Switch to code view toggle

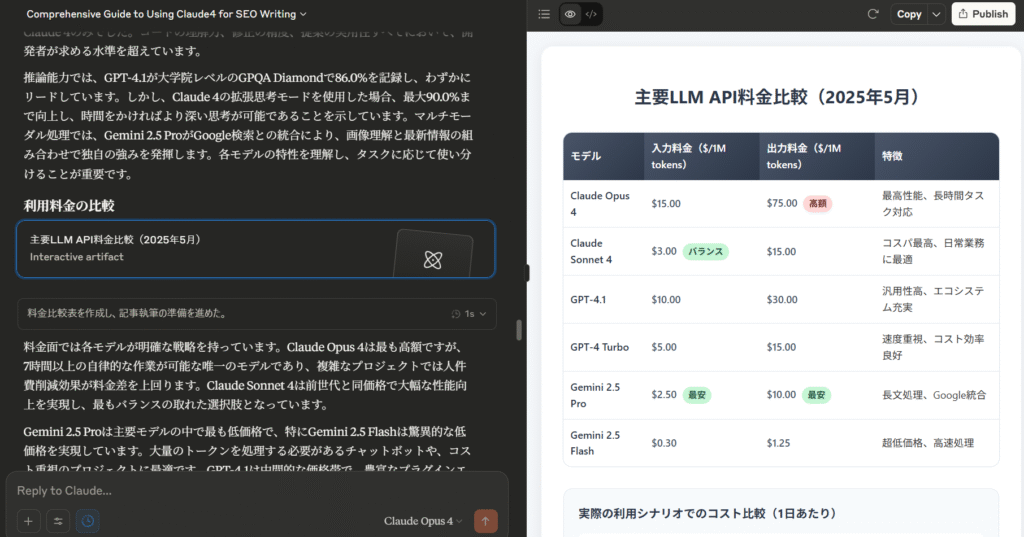point(591,14)
